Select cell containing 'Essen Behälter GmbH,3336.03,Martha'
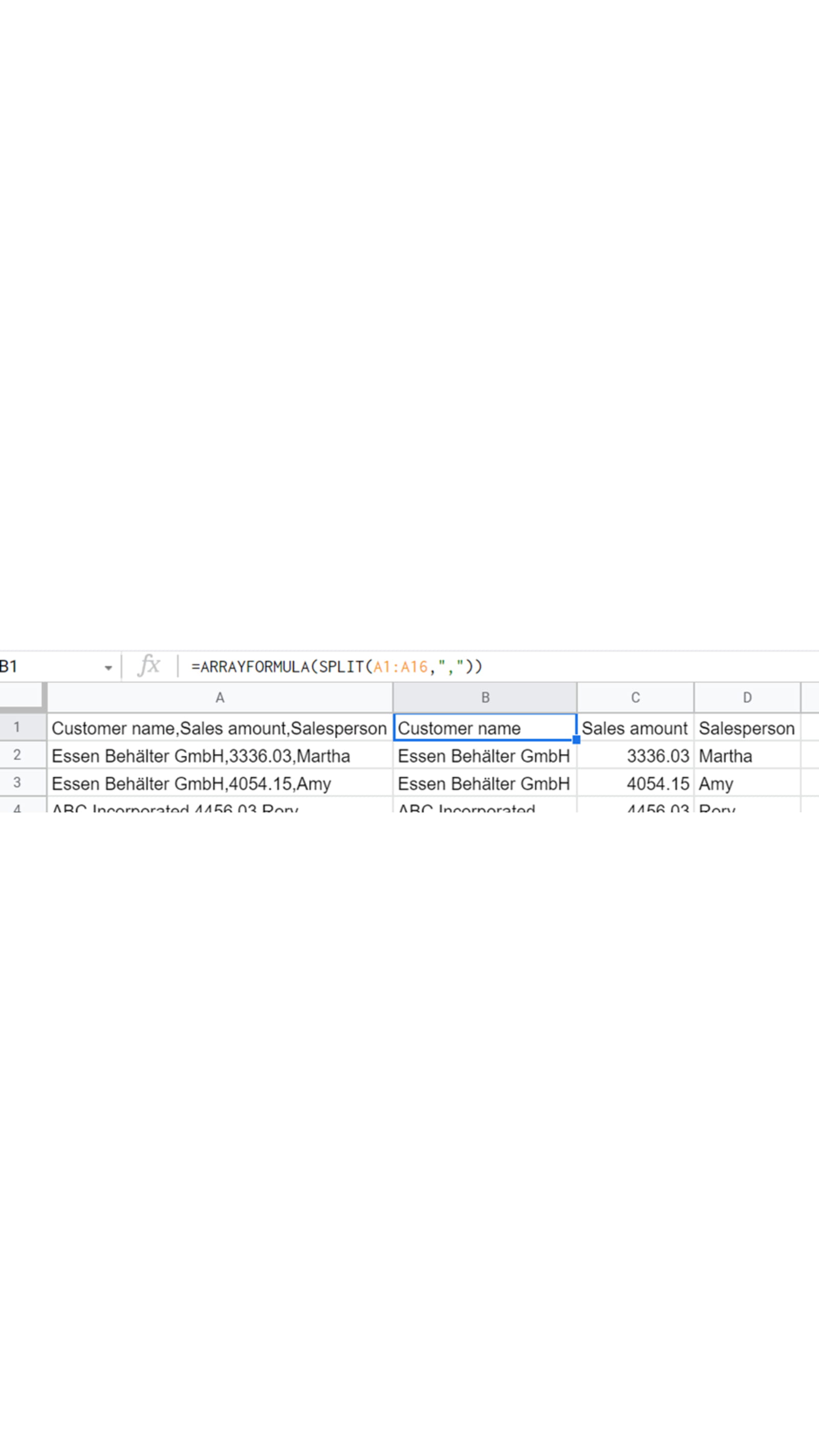 click(219, 756)
